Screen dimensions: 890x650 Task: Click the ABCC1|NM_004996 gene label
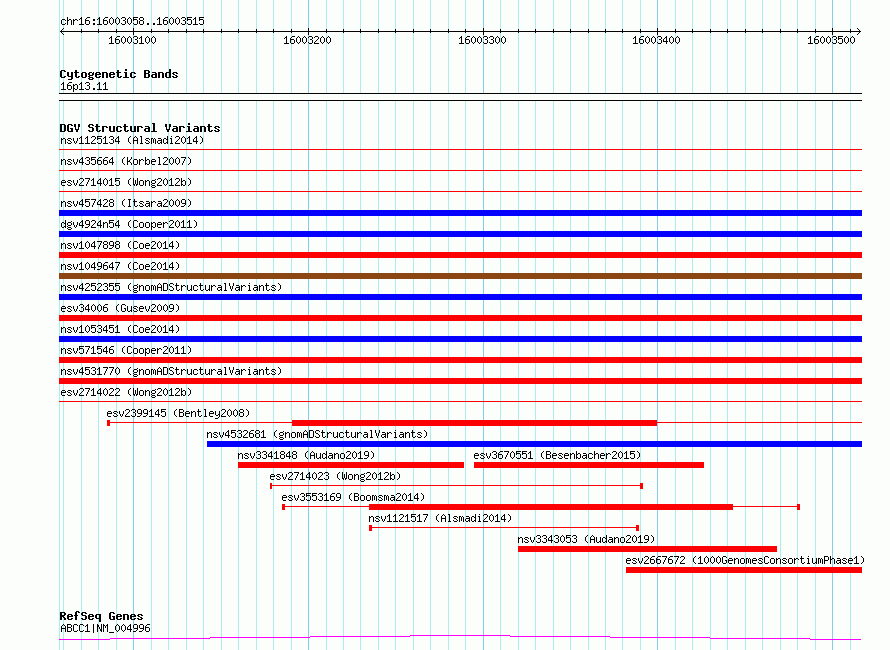click(105, 628)
